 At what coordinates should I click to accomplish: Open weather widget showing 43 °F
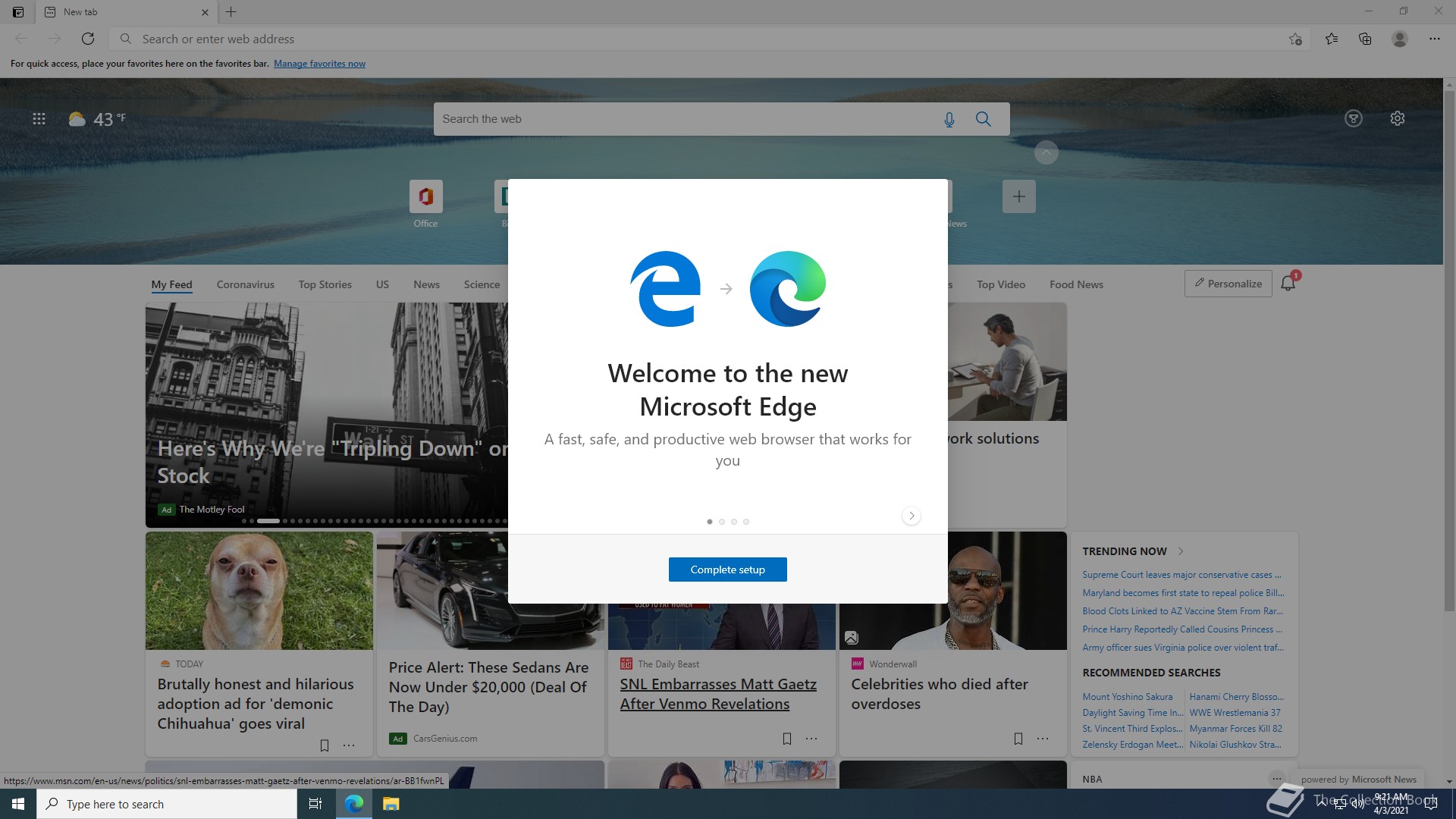97,119
